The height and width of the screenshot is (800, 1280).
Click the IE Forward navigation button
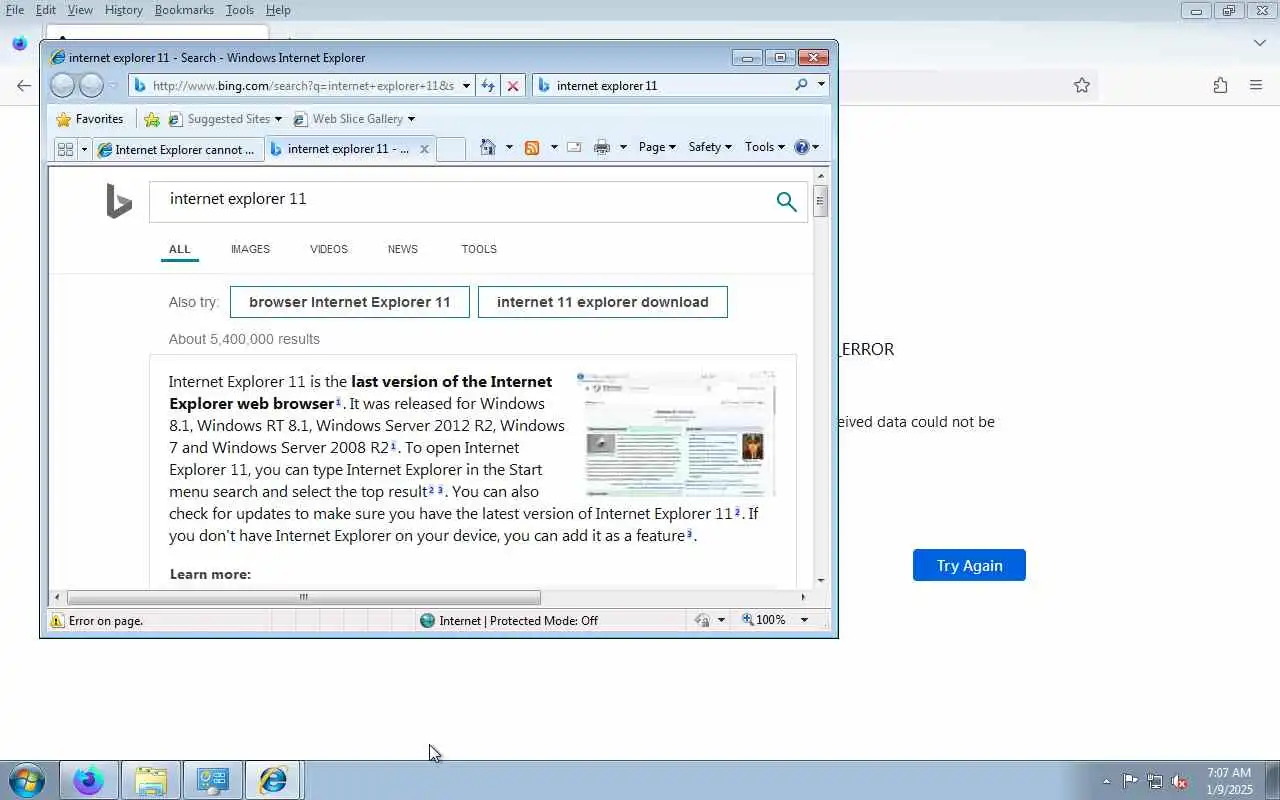click(91, 85)
